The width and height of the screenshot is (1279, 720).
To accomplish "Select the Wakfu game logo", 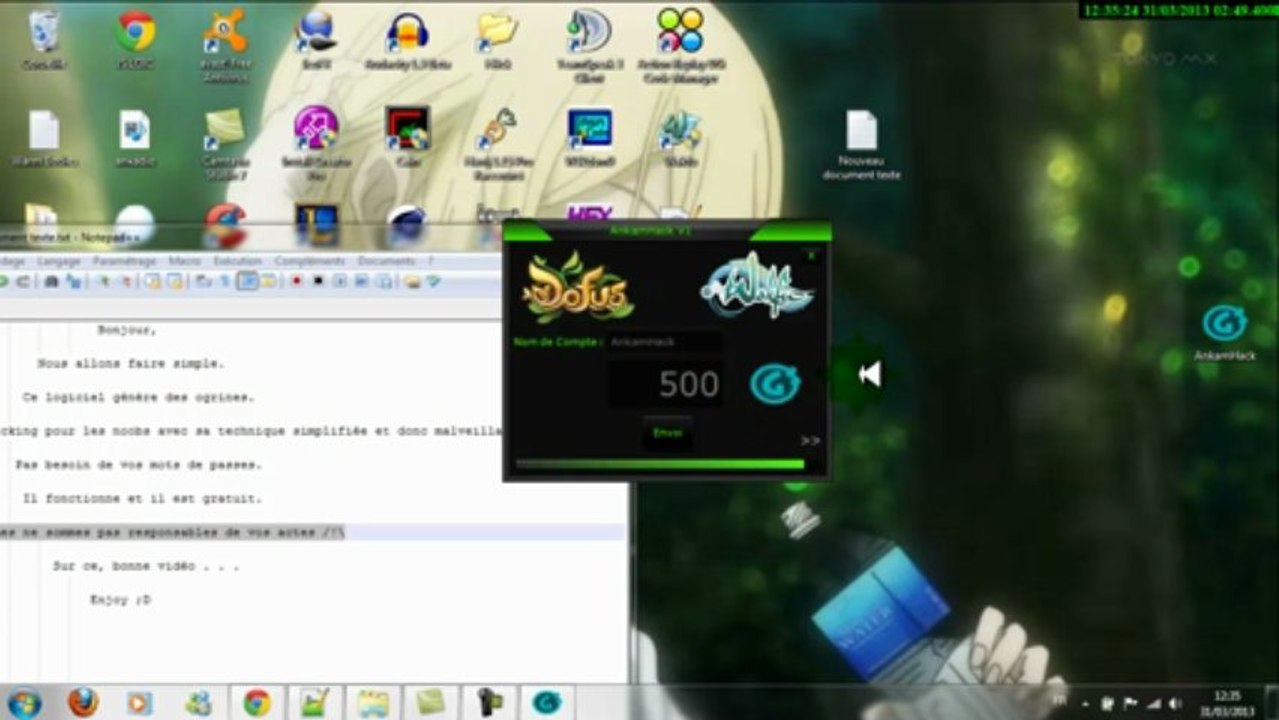I will 756,287.
